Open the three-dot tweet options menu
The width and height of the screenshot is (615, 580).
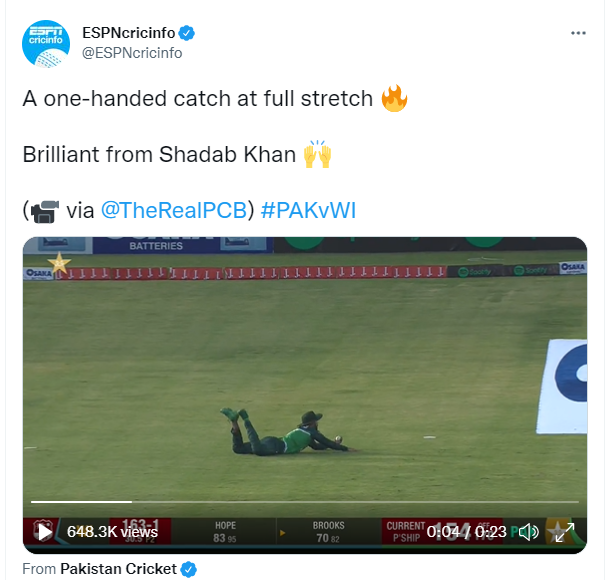coord(578,33)
